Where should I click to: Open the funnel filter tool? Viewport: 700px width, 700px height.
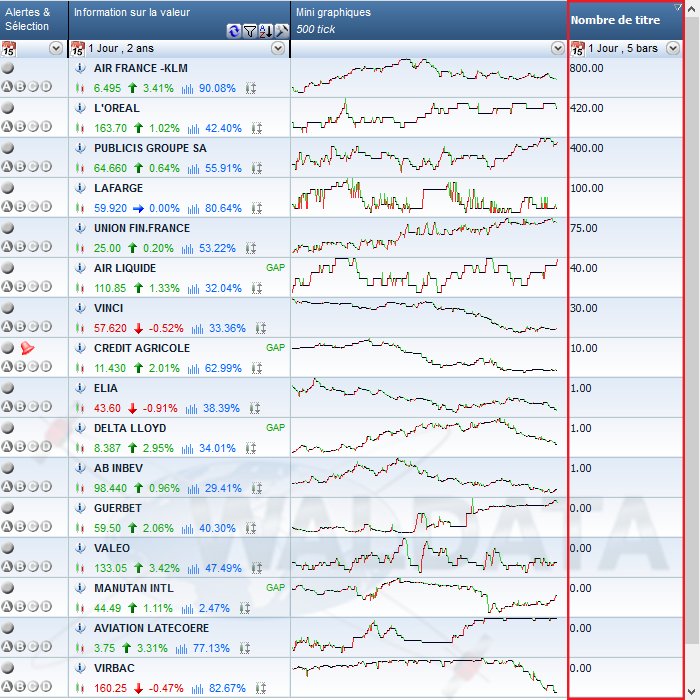click(250, 31)
